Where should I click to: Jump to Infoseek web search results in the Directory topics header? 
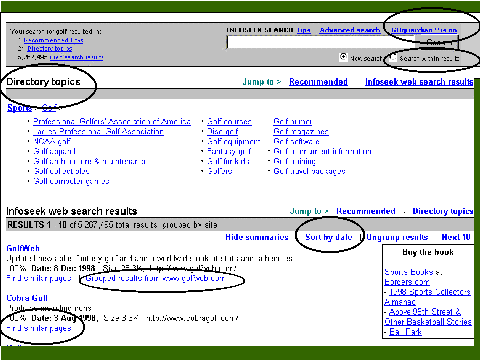(419, 82)
